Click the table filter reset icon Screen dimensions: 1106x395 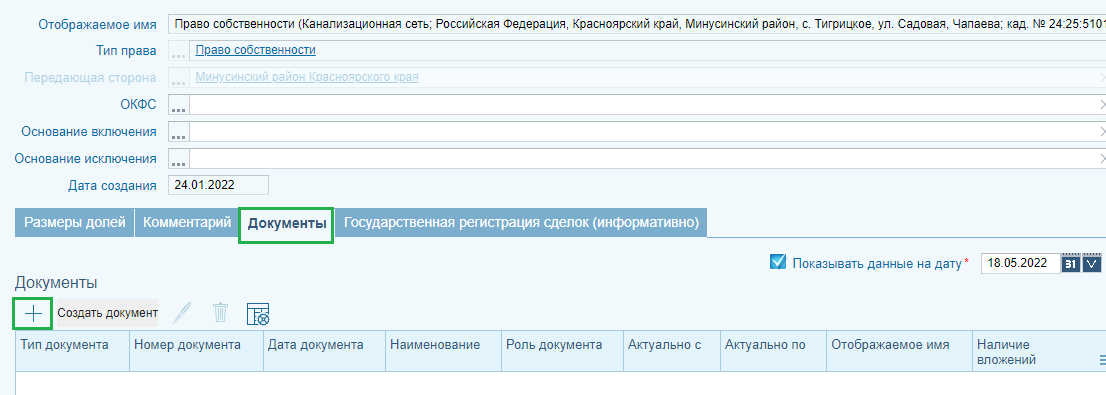[258, 313]
